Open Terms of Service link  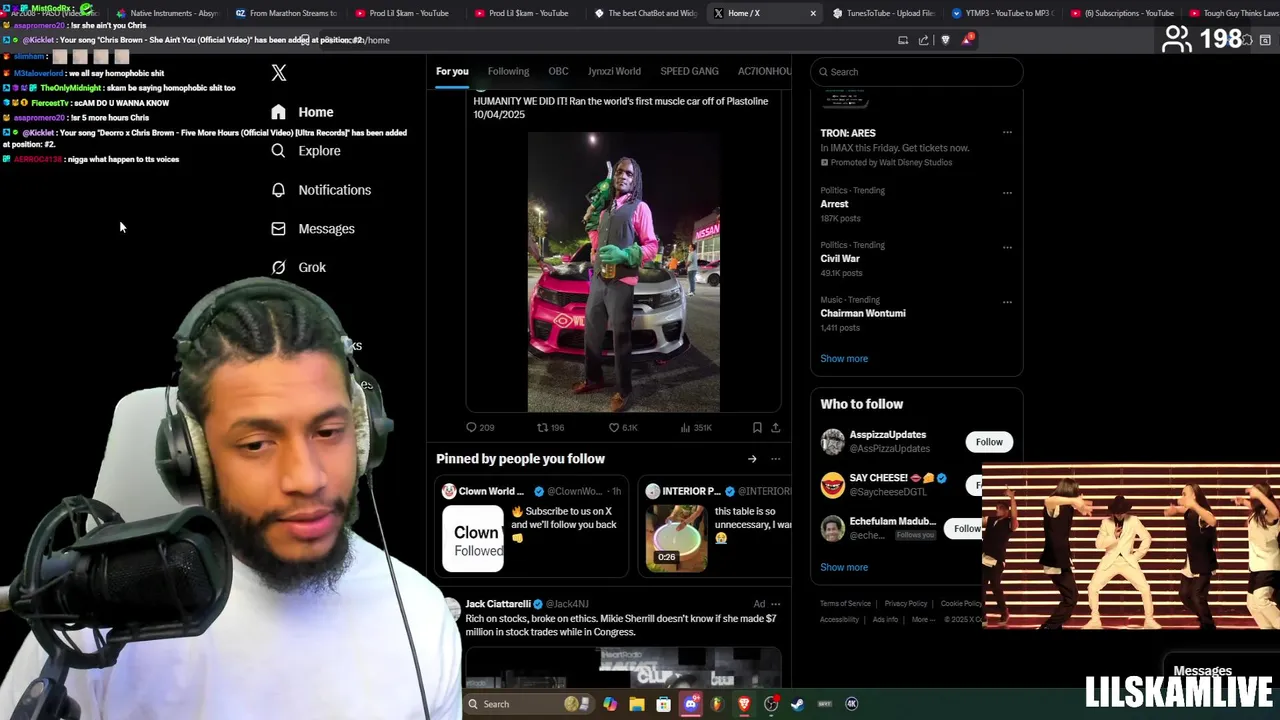845,604
